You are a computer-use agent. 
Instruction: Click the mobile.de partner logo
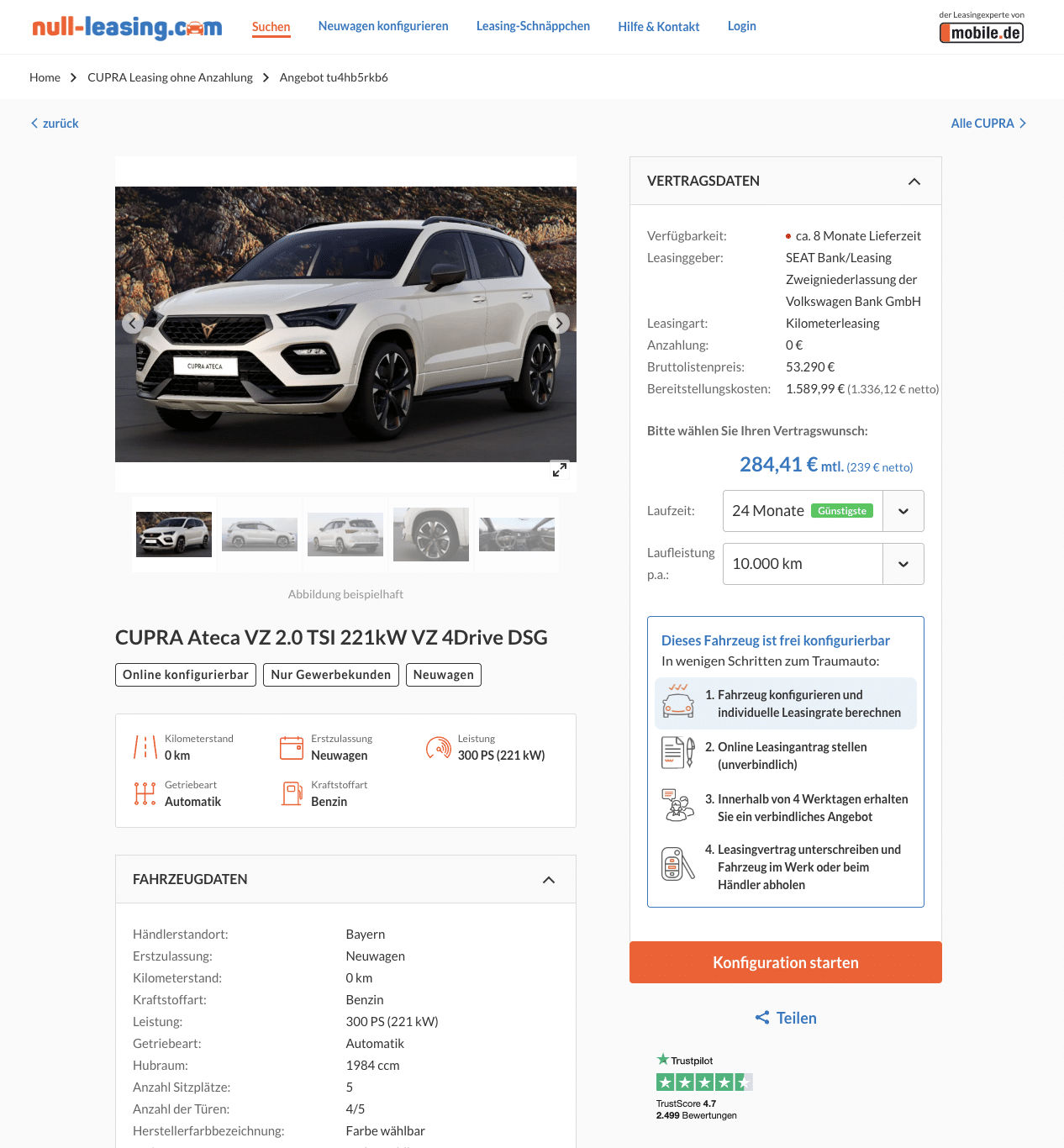click(x=982, y=33)
